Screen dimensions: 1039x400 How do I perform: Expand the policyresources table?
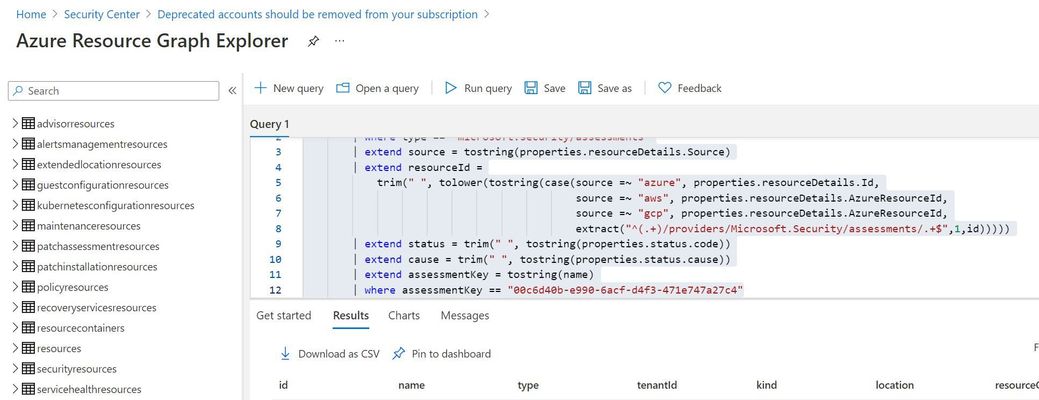point(15,287)
